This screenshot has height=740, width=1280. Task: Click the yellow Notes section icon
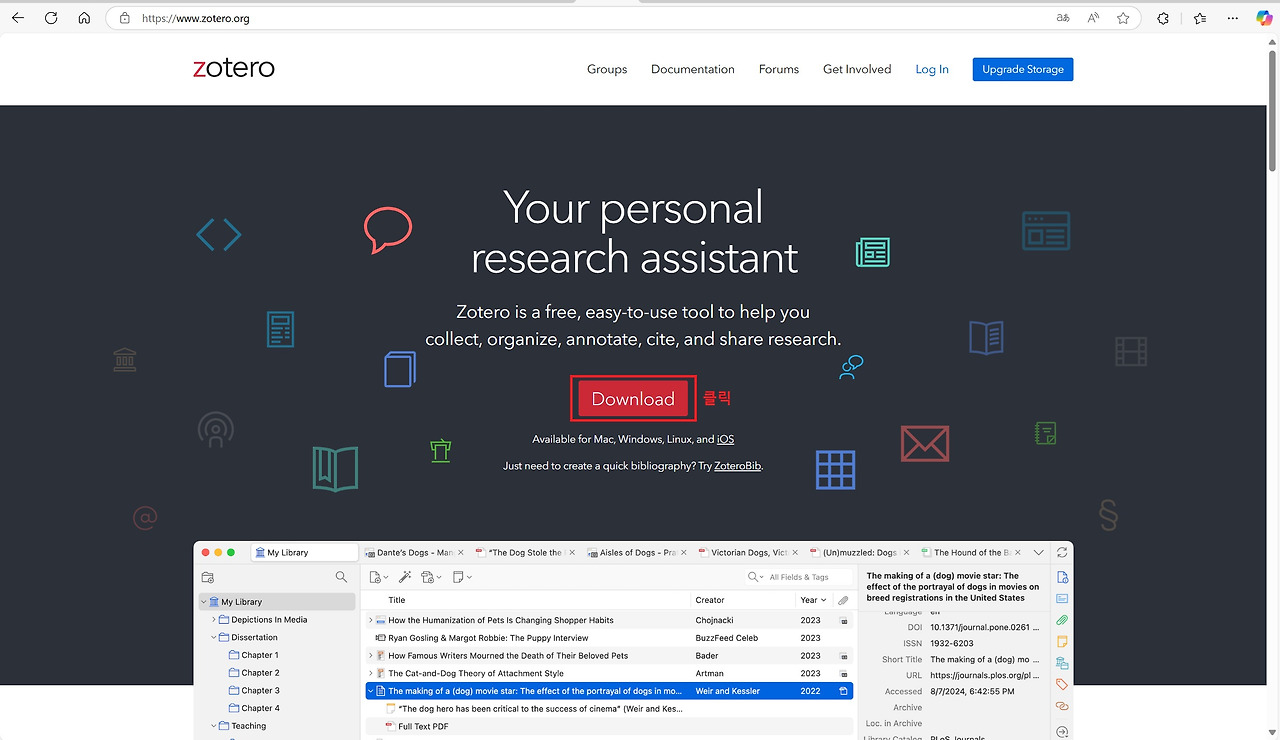click(x=1062, y=641)
